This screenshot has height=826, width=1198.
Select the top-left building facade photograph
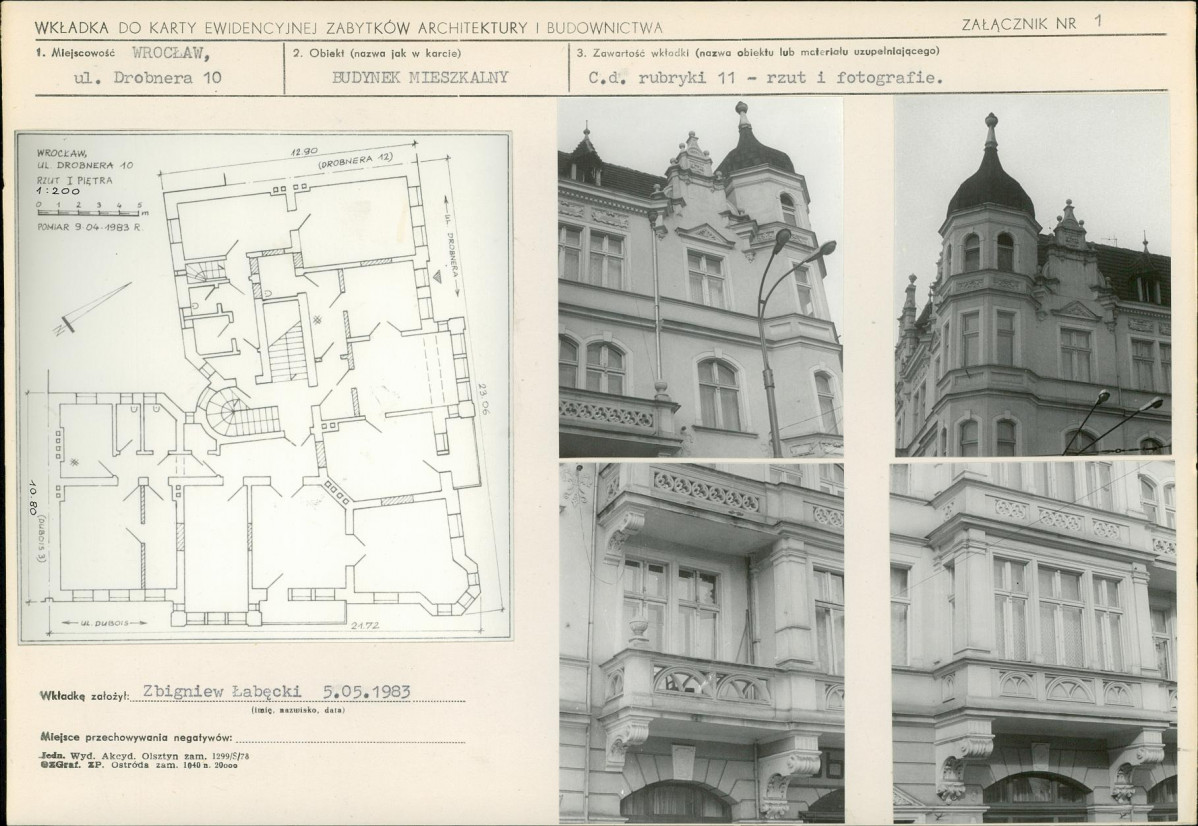click(701, 277)
